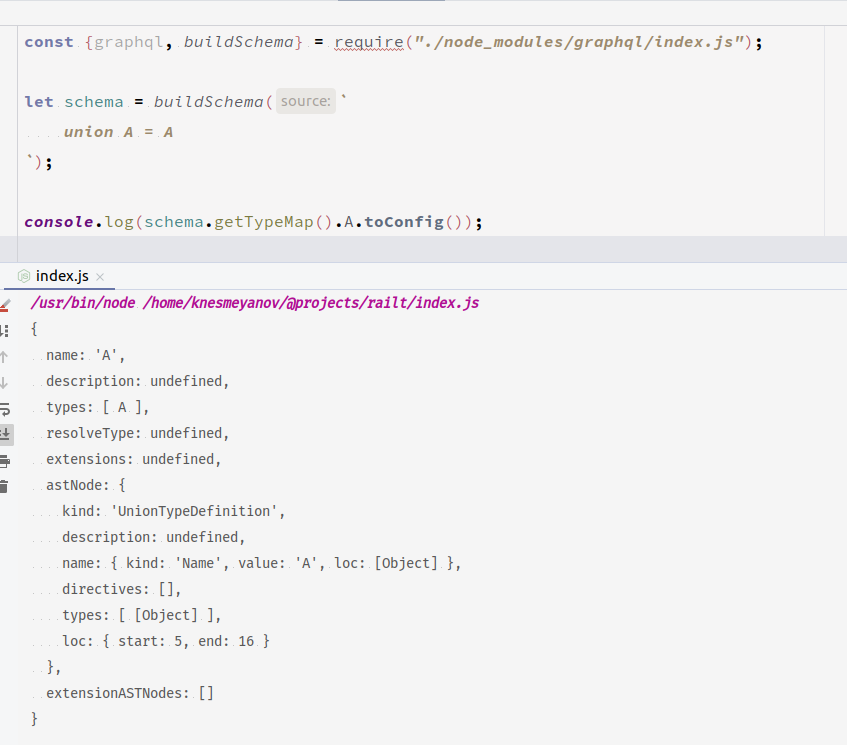The image size is (847, 745).
Task: Click the closing backtick and parenthesis line
Action: click(39, 162)
